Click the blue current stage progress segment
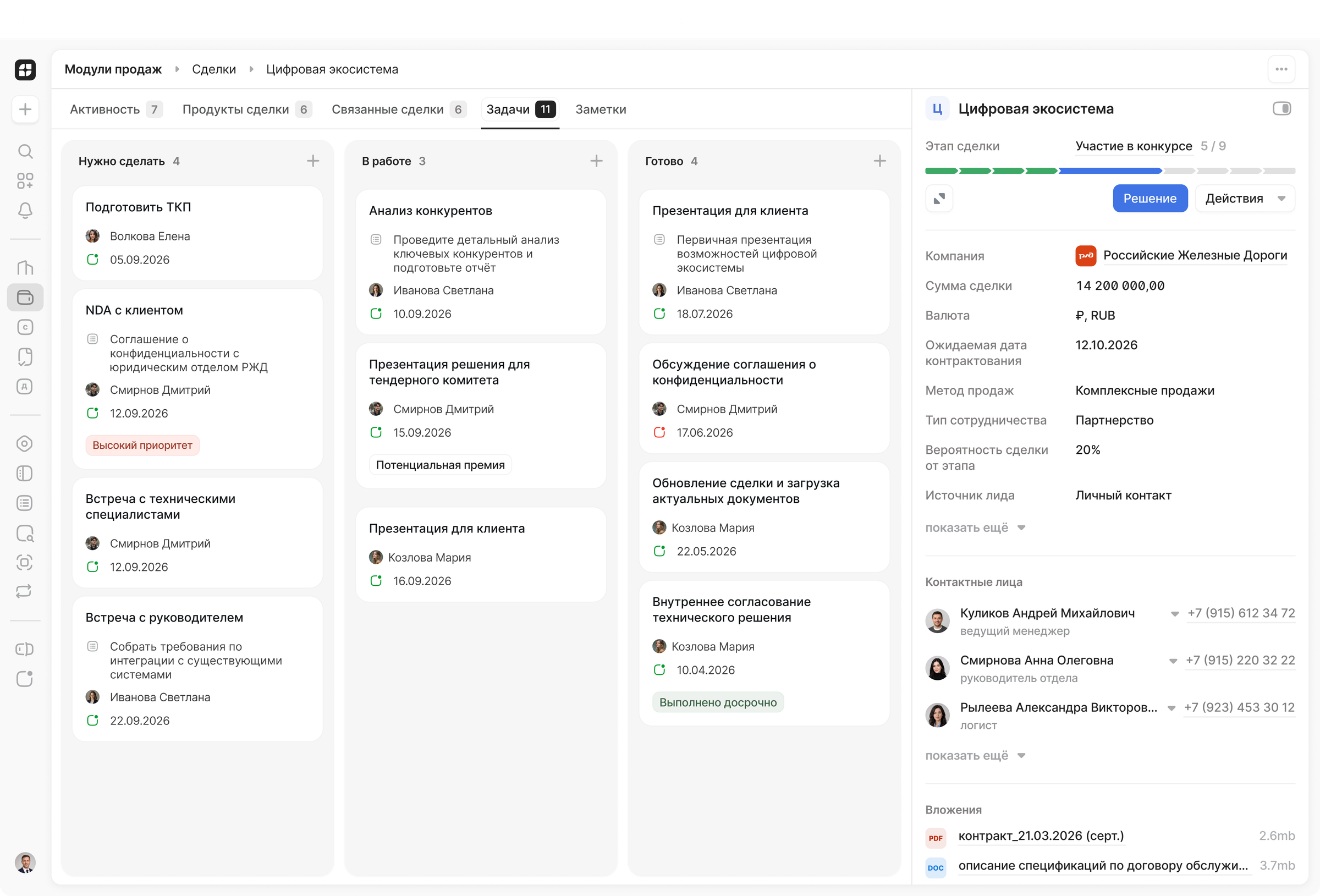 [x=1110, y=171]
